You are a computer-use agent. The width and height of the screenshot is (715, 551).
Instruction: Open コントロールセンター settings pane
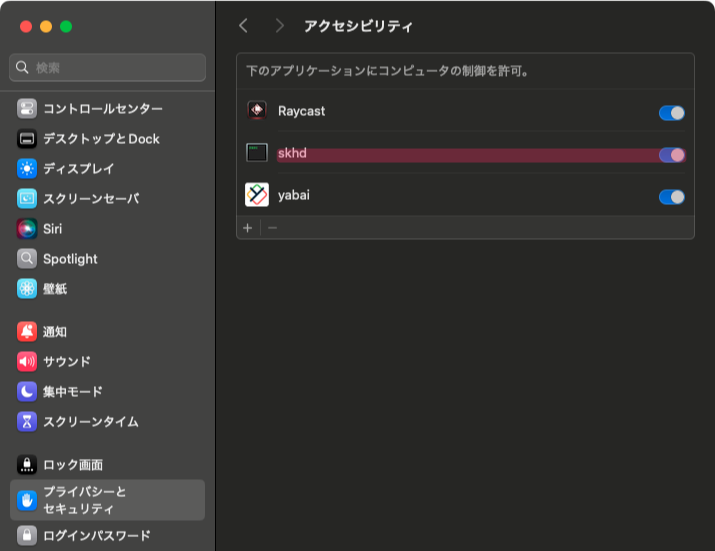[107, 109]
